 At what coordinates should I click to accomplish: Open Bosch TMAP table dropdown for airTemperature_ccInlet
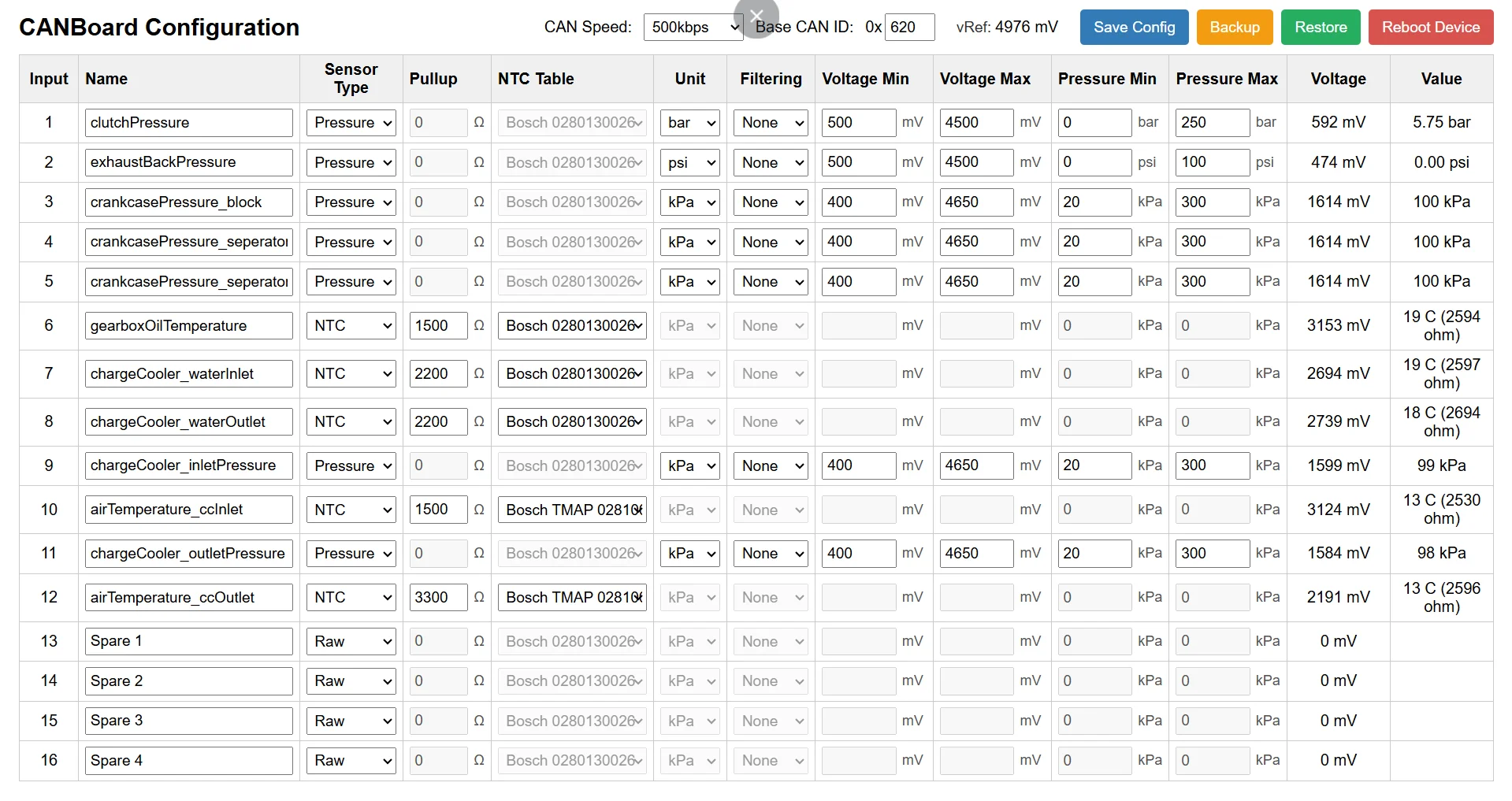[572, 510]
